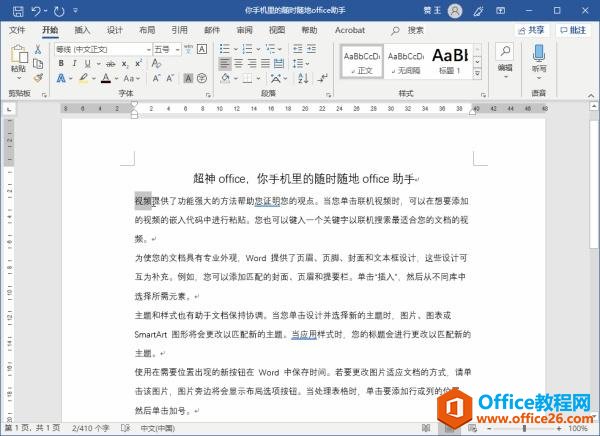The height and width of the screenshot is (436, 600).
Task: Undo the last action
Action: (36, 11)
